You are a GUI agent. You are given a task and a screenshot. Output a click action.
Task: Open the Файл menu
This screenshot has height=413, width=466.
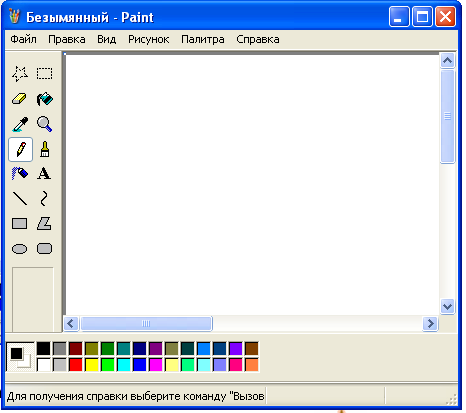click(23, 39)
